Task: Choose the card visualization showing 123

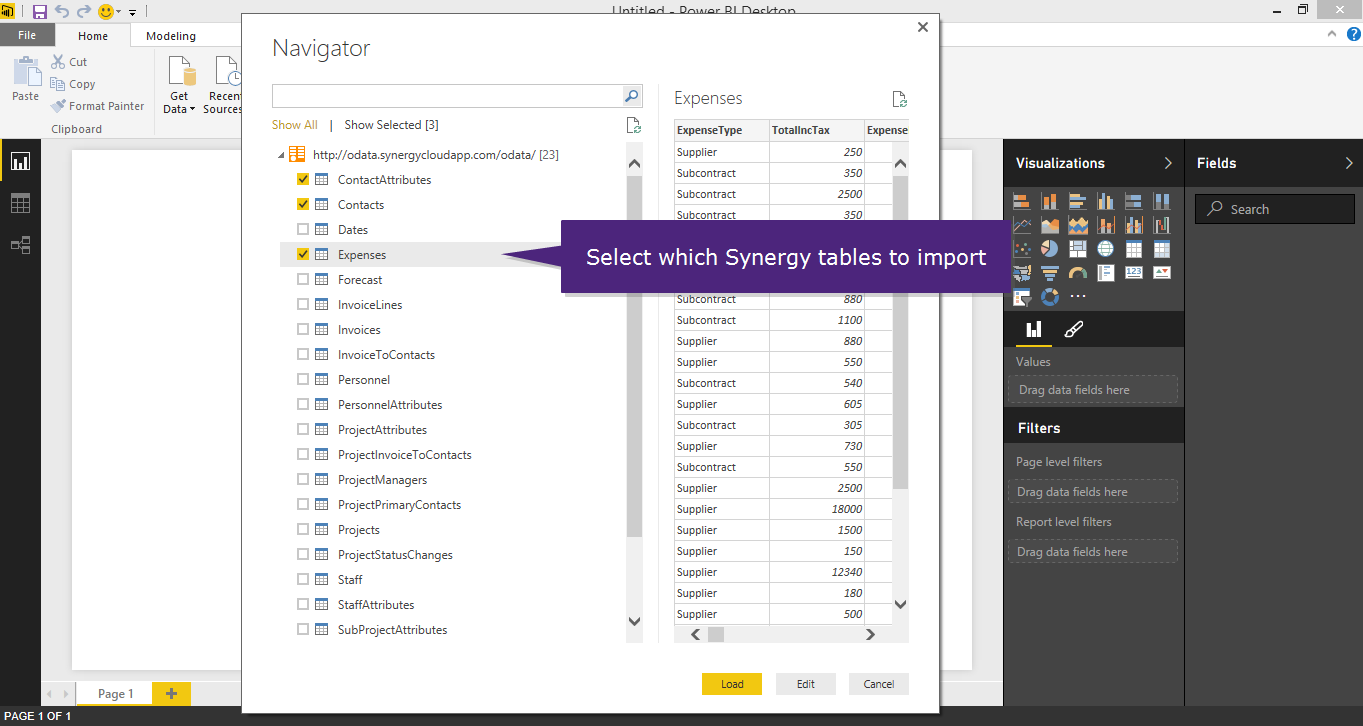Action: (1133, 272)
